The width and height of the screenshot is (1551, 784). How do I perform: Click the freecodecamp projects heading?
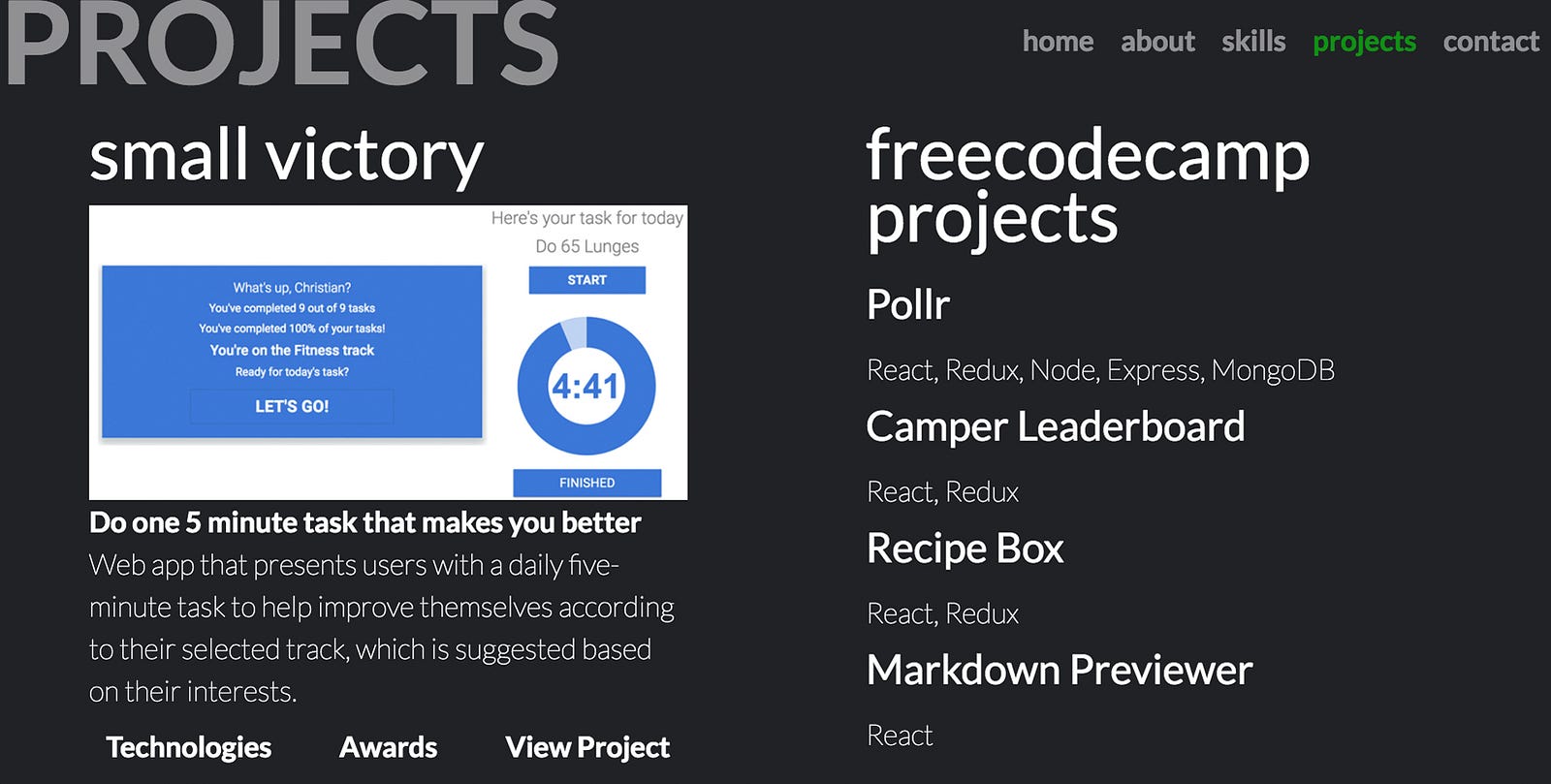coord(1088,186)
